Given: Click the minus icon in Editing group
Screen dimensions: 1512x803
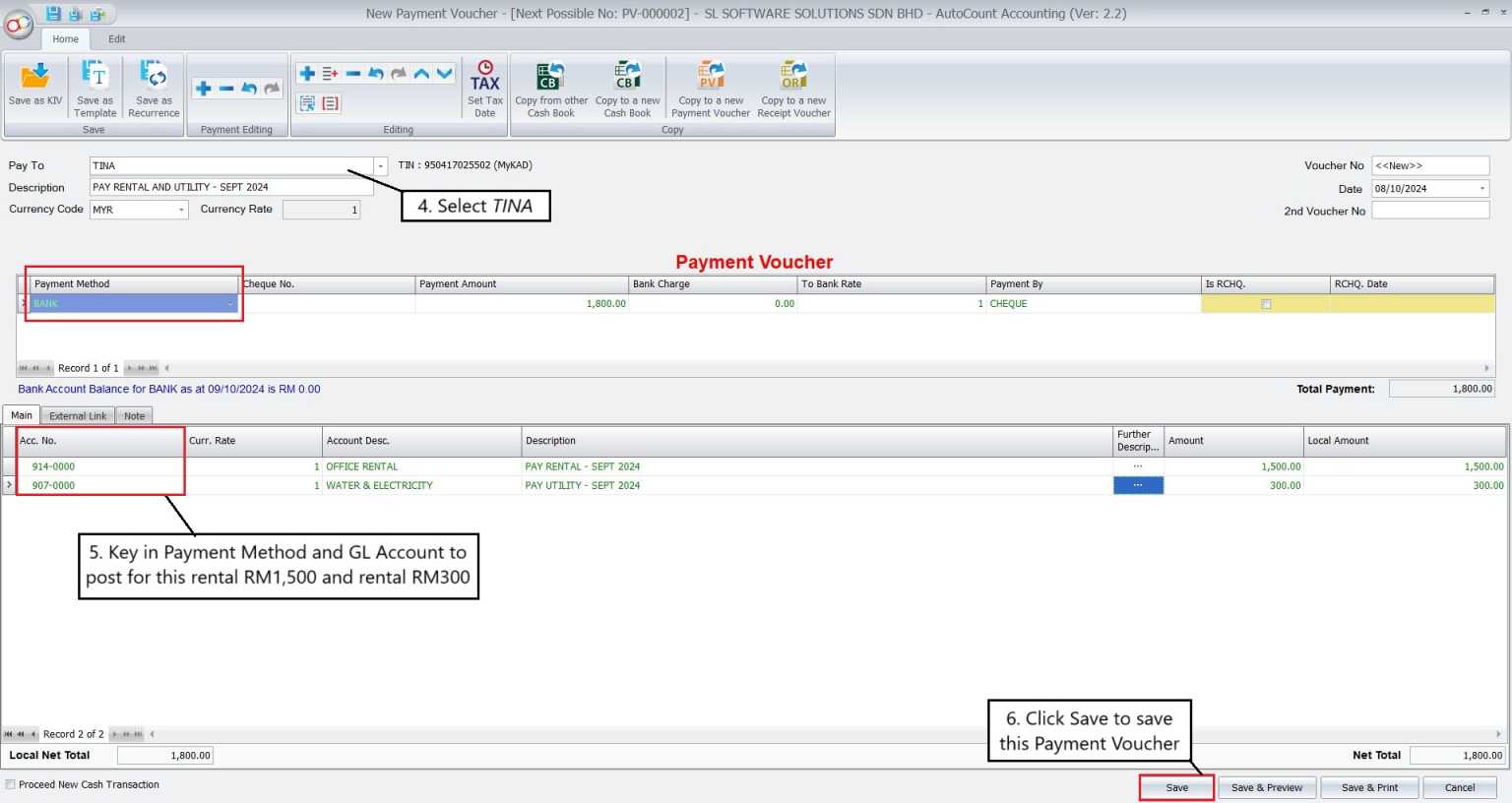Looking at the screenshot, I should (353, 74).
